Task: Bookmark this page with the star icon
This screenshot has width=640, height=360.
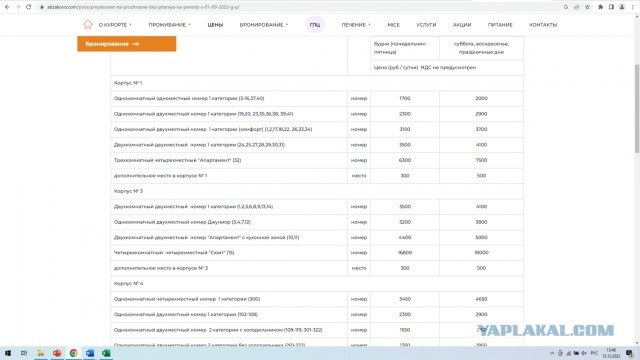Action: [587, 7]
